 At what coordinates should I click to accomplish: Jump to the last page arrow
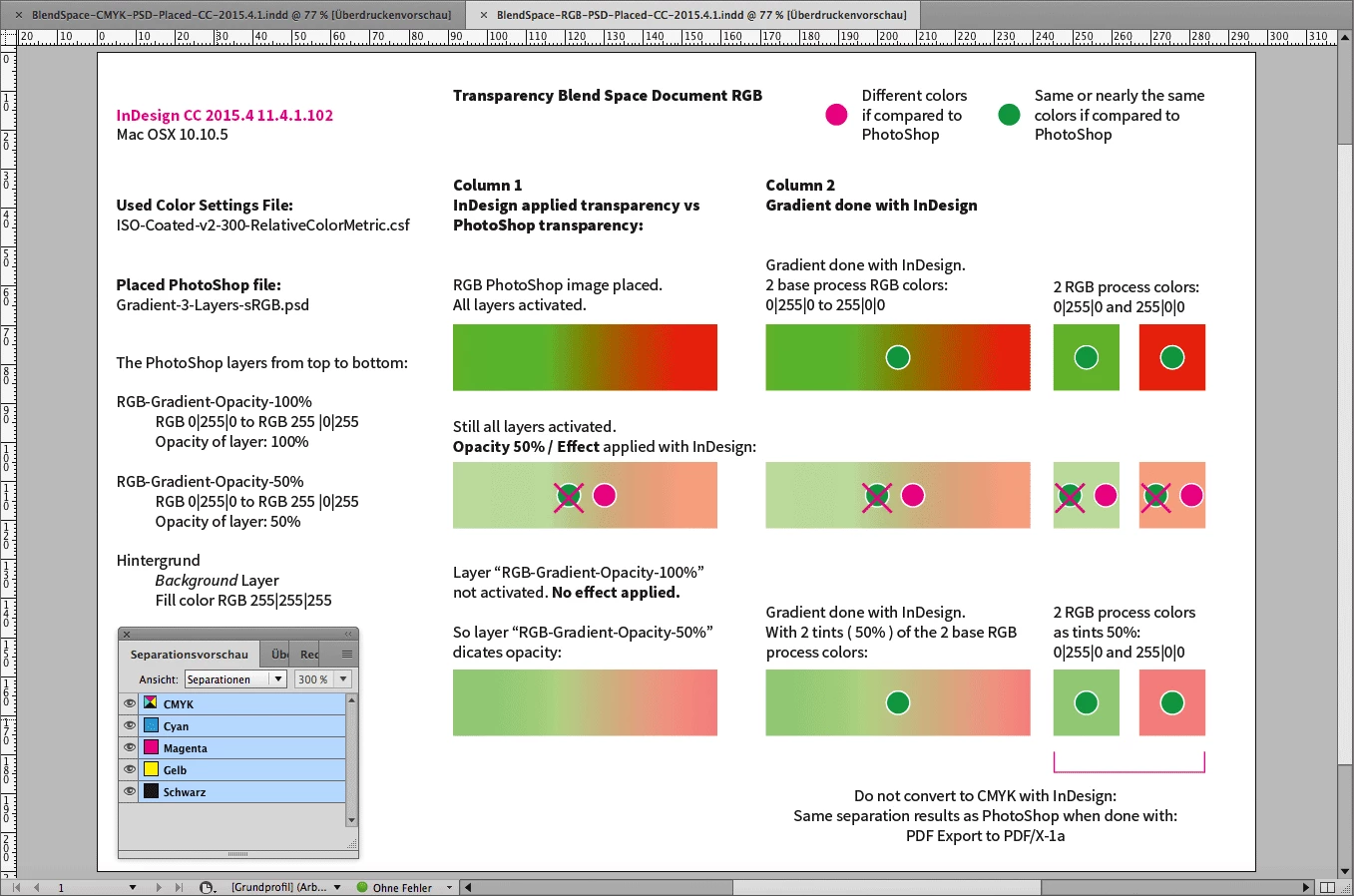pyautogui.click(x=179, y=887)
